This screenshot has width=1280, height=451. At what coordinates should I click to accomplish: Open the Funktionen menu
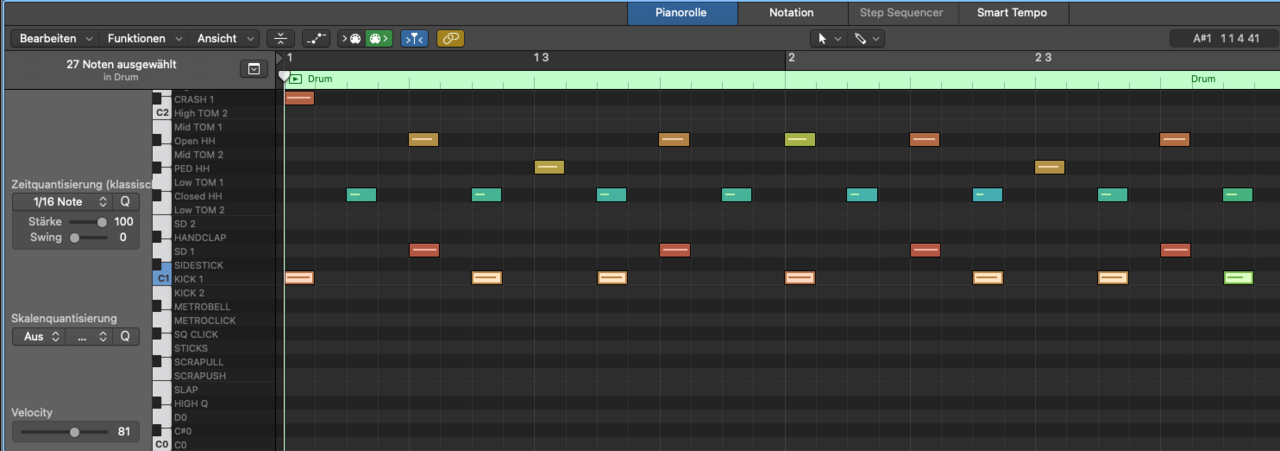144,39
